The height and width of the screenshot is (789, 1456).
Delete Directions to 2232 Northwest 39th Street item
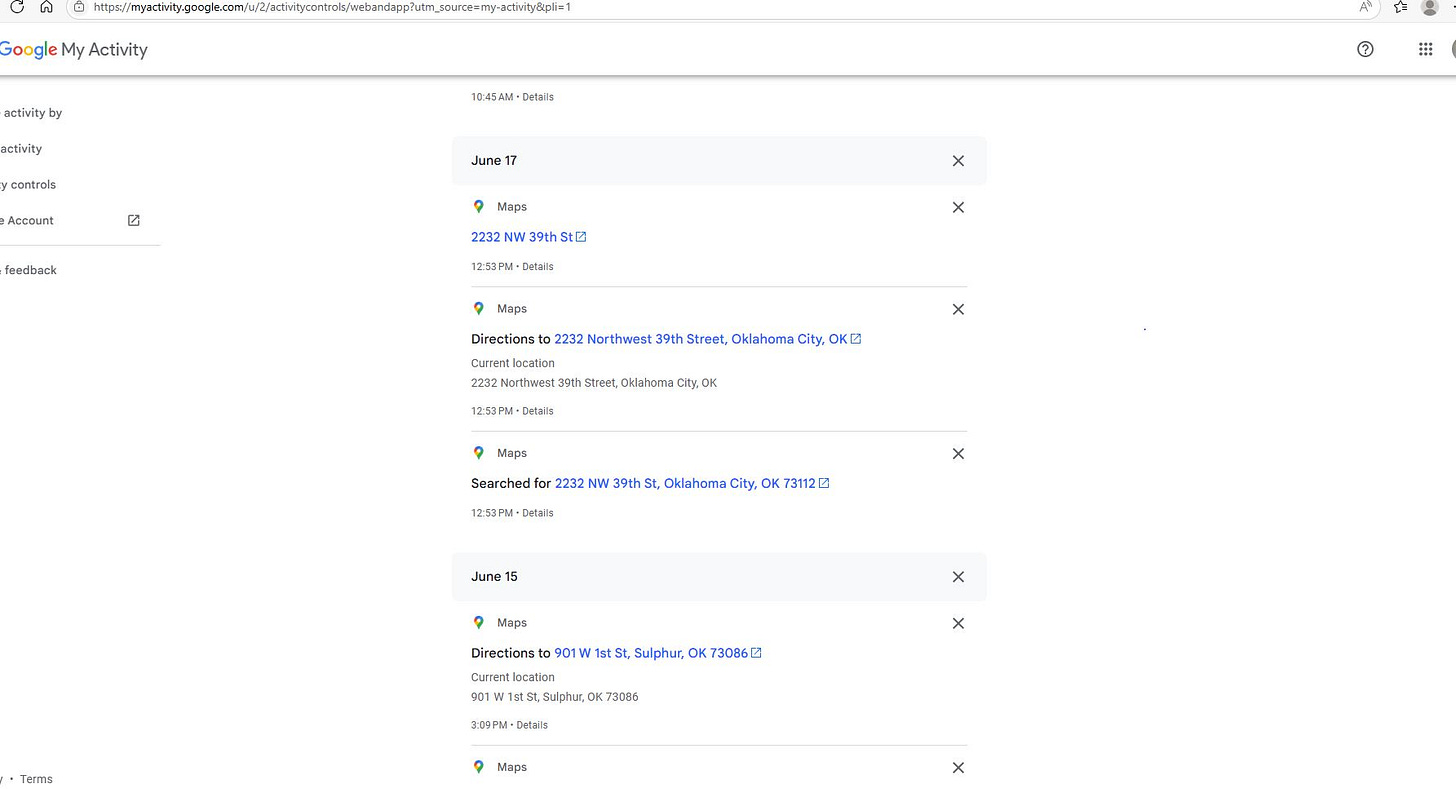point(958,310)
